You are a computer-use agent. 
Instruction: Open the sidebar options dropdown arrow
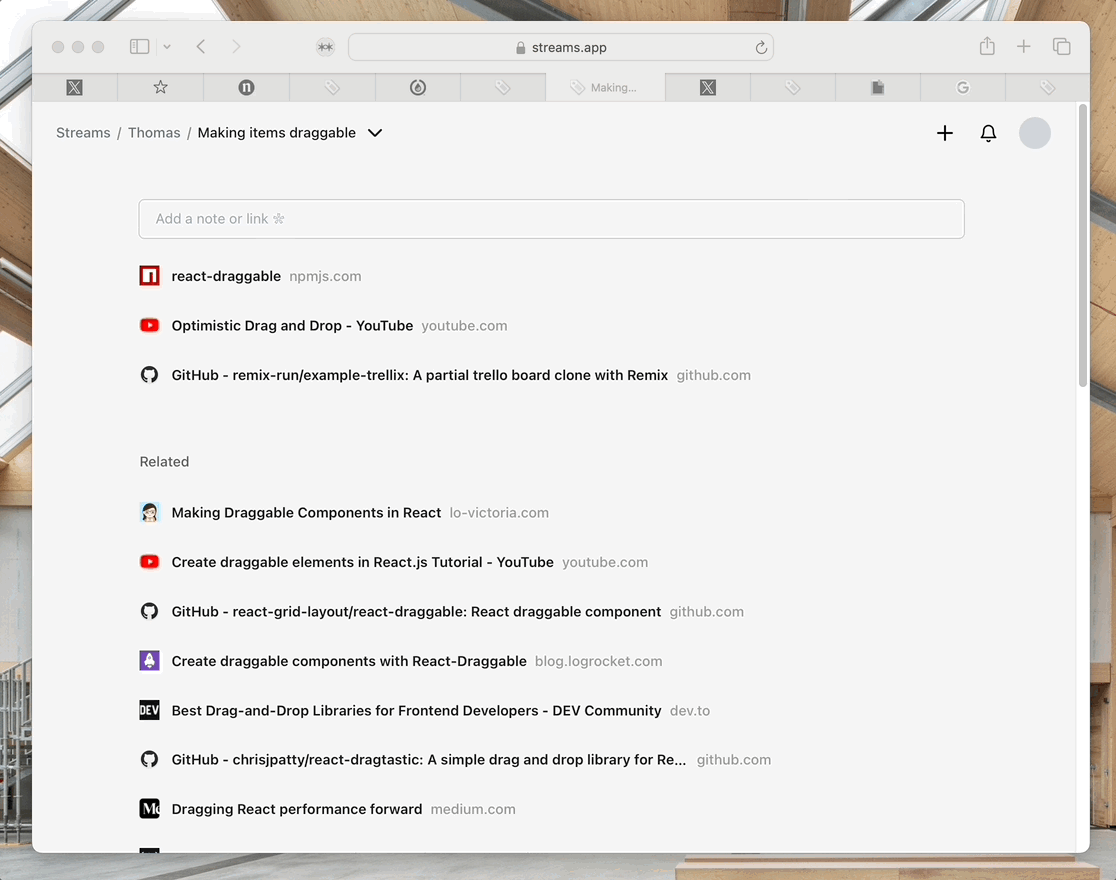(167, 47)
